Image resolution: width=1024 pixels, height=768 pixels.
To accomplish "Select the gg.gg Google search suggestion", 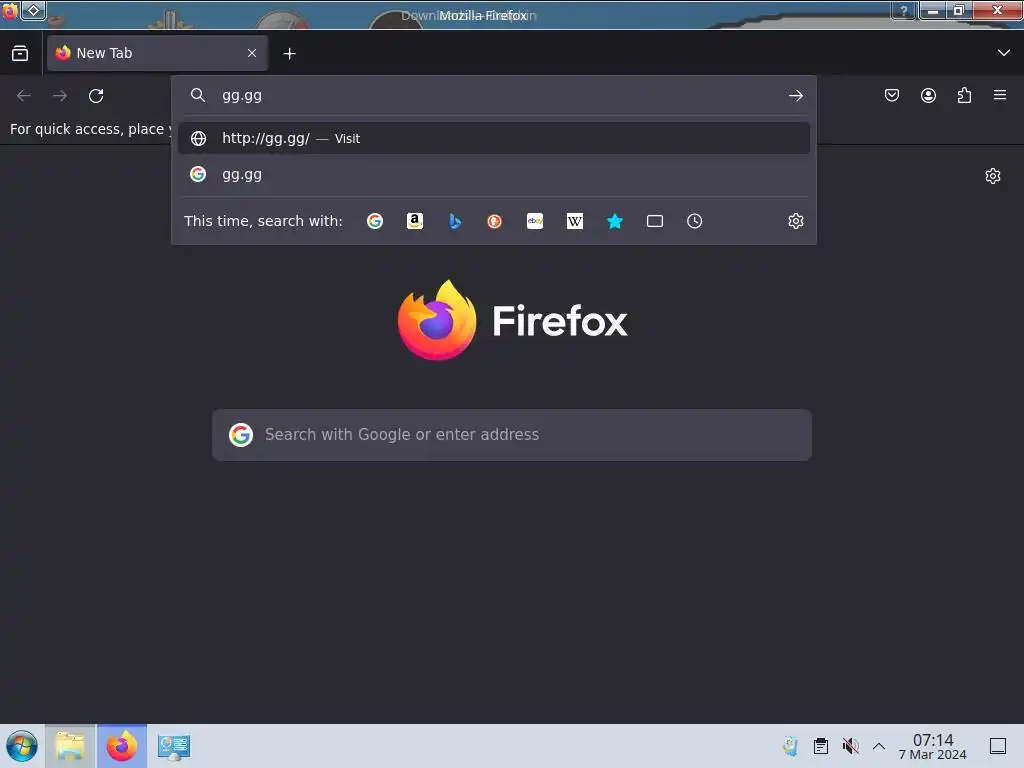I will coord(494,174).
